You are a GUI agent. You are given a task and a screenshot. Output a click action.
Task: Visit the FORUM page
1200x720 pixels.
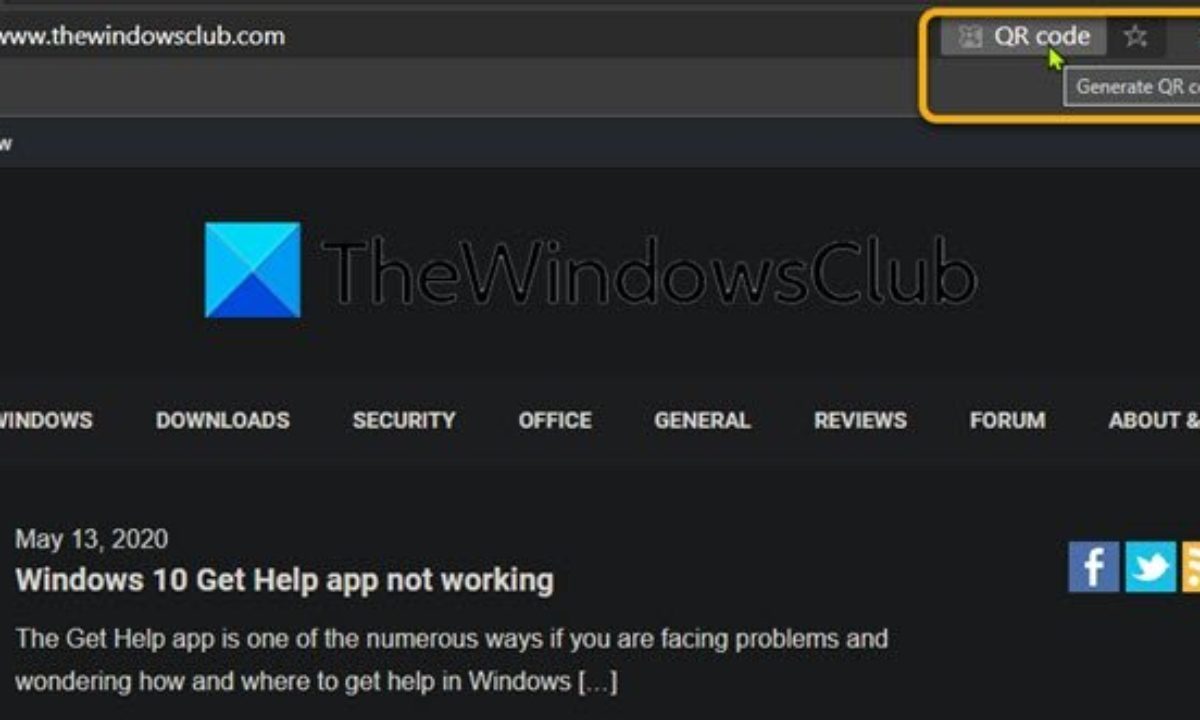[x=1007, y=420]
